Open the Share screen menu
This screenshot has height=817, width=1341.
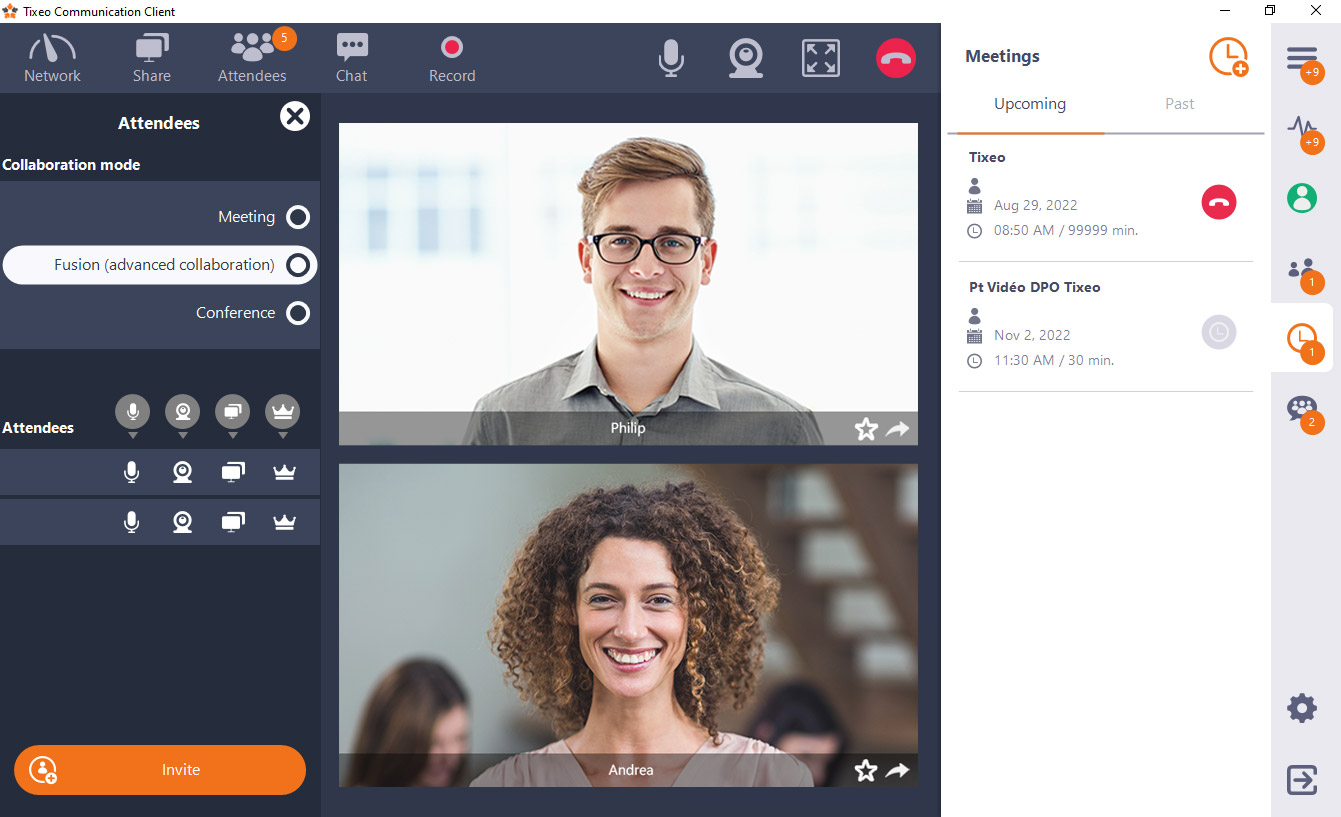pyautogui.click(x=152, y=58)
